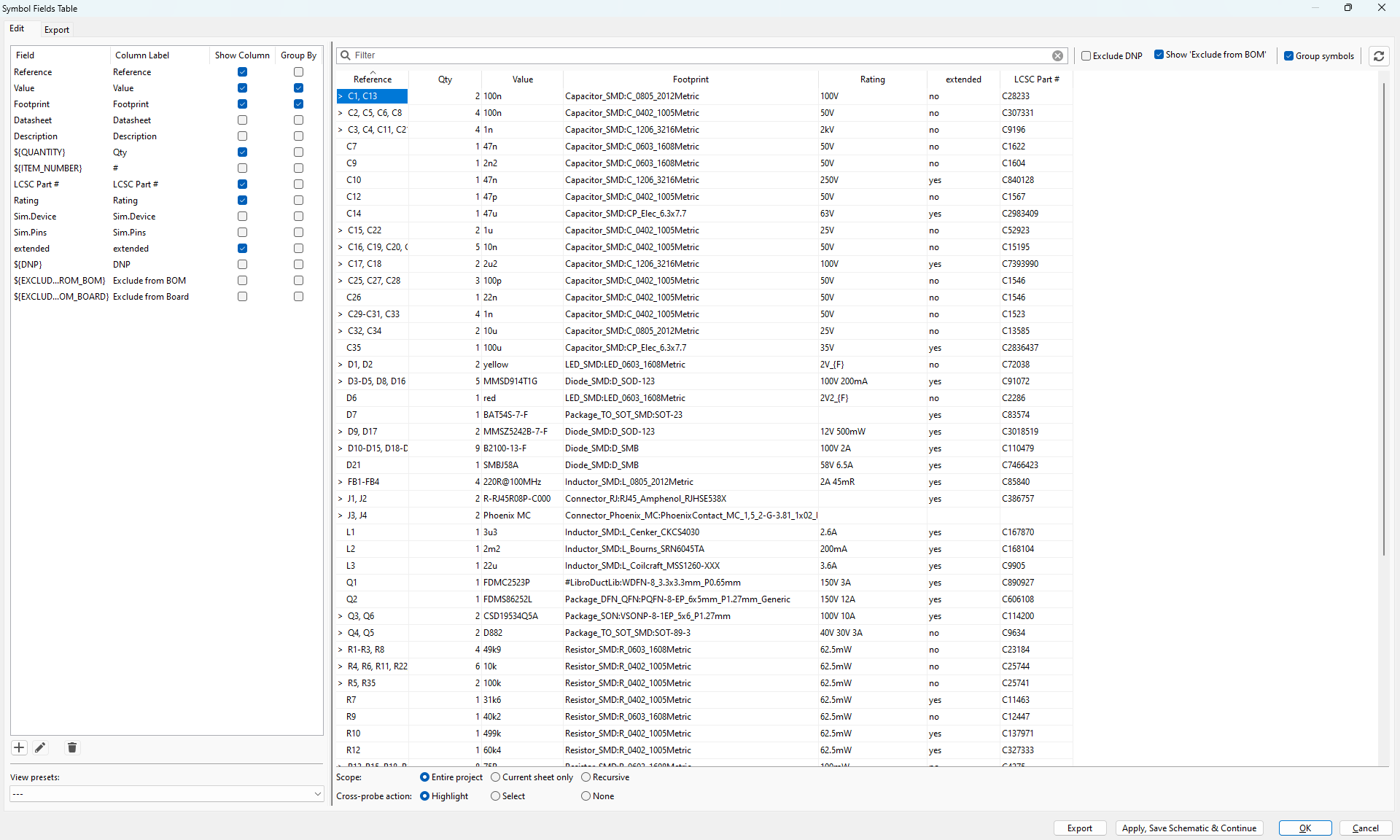Clear the filter with the X icon
Viewport: 1400px width, 840px height.
(x=1057, y=55)
